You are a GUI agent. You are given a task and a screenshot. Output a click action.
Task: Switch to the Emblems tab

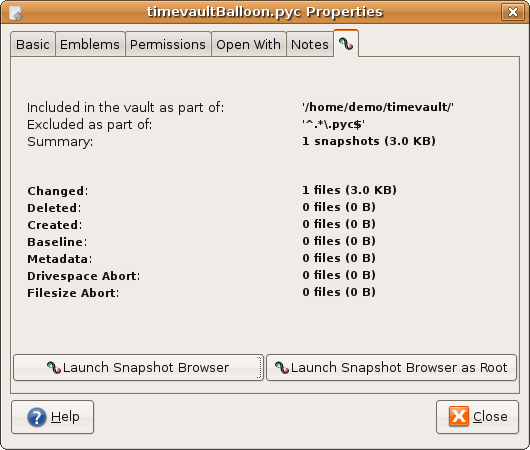click(x=90, y=44)
